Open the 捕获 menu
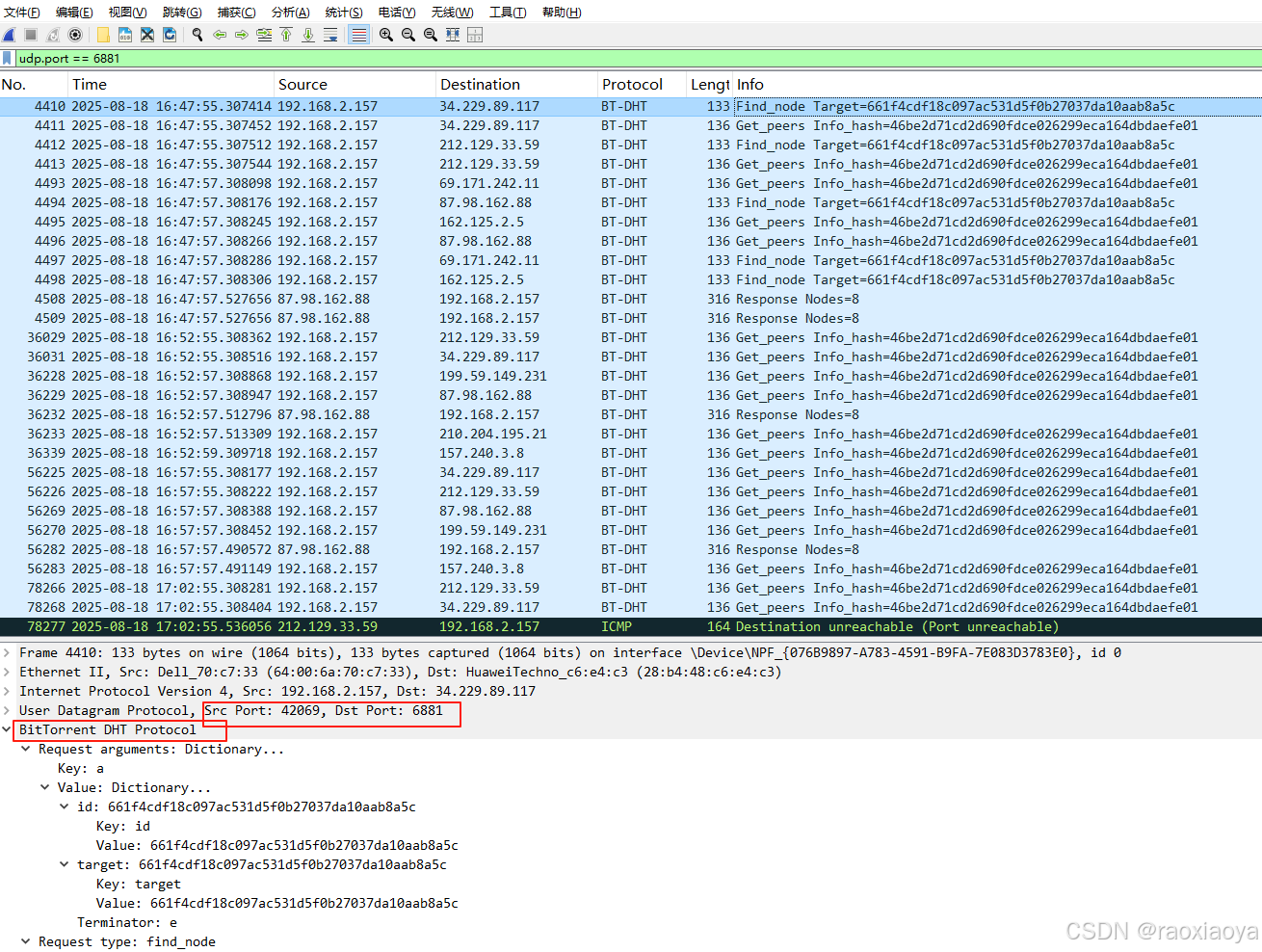Screen dimensions: 1262x952 tap(237, 12)
